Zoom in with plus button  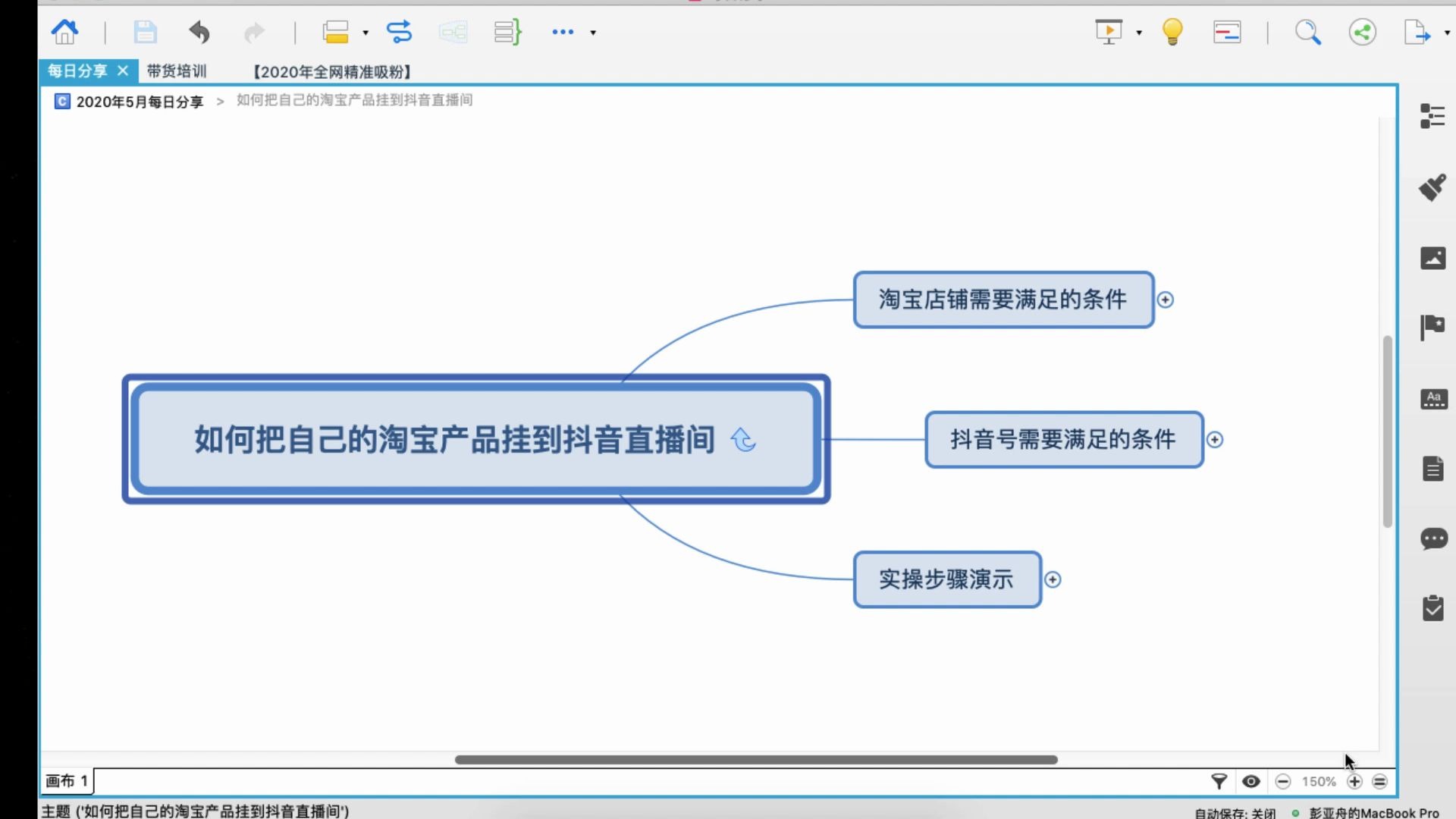pos(1354,781)
